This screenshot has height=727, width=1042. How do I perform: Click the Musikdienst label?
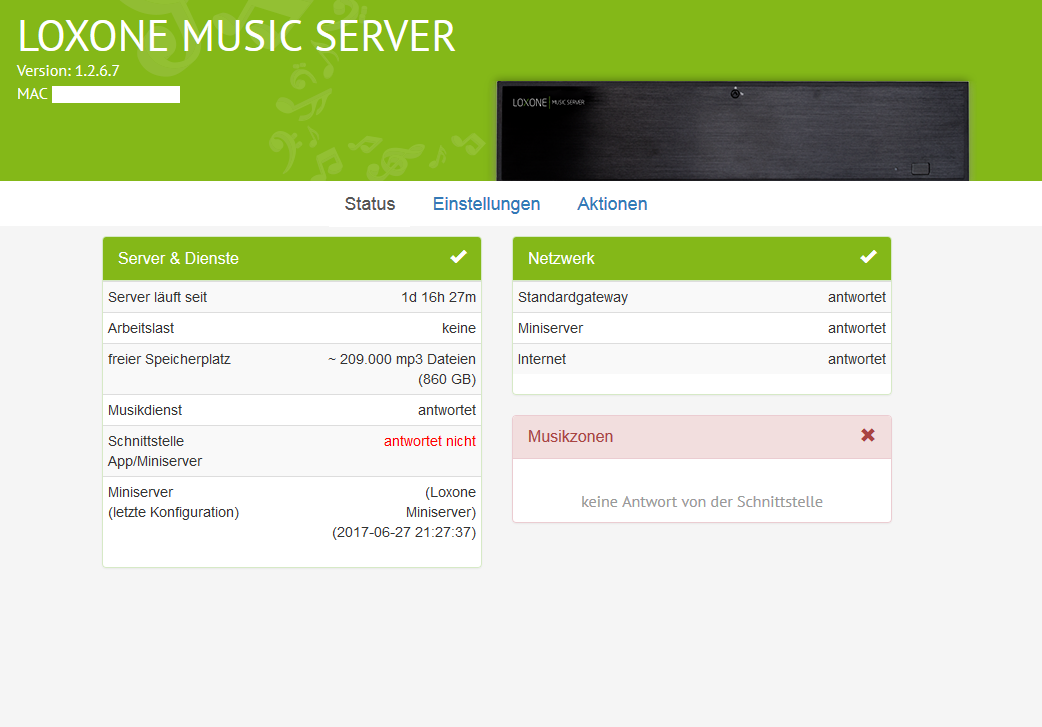(145, 411)
